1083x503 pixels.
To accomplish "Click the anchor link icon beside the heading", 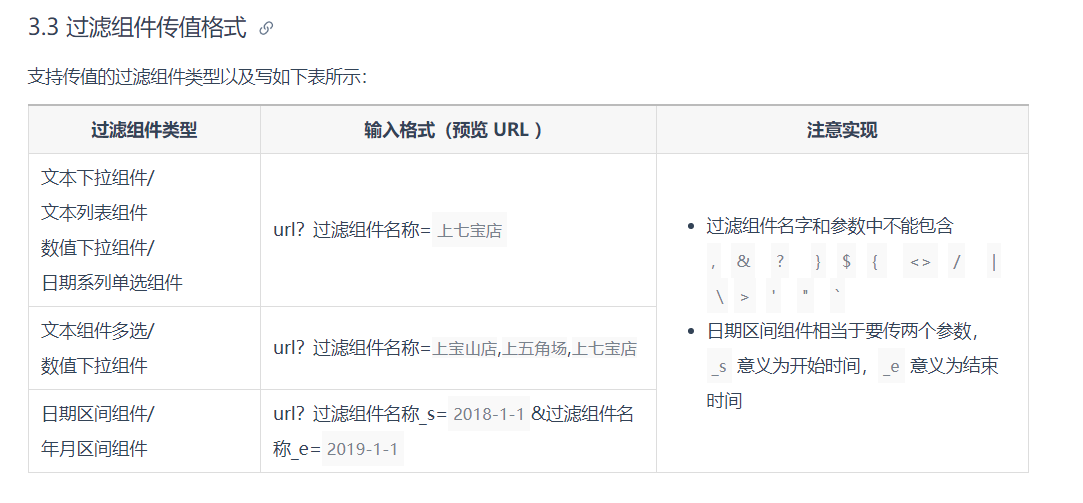I will coord(266,29).
